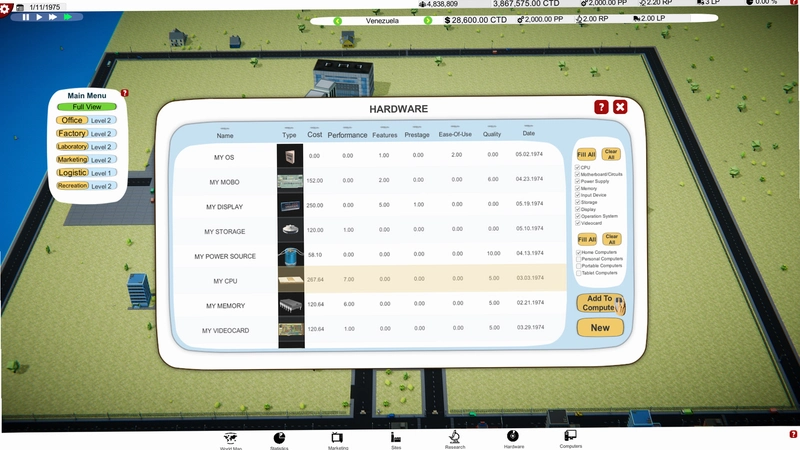Screen dimensions: 800x450
Task: Uncheck Power Supply filter checkbox
Action: click(x=578, y=181)
